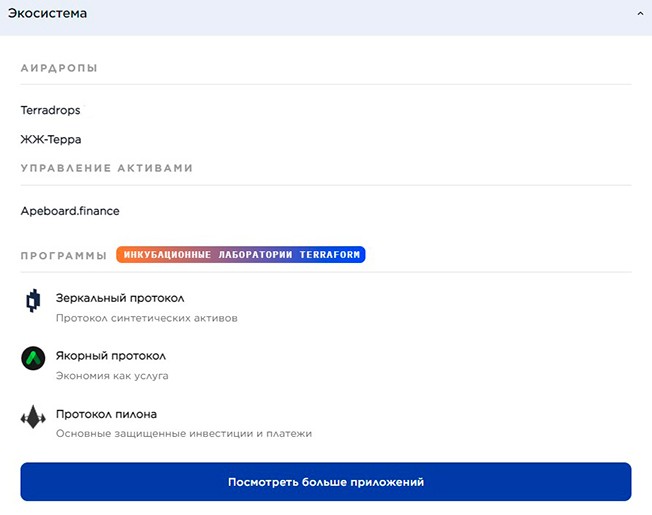Select the Протокол пилона title
The width and height of the screenshot is (652, 515).
tap(106, 414)
